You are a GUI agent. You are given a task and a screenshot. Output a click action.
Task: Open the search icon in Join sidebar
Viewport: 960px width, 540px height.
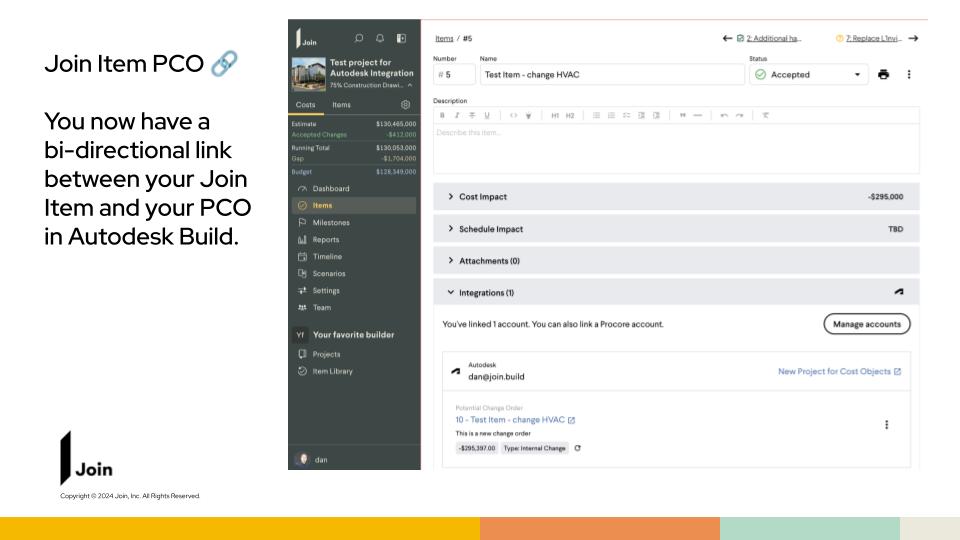pos(359,39)
